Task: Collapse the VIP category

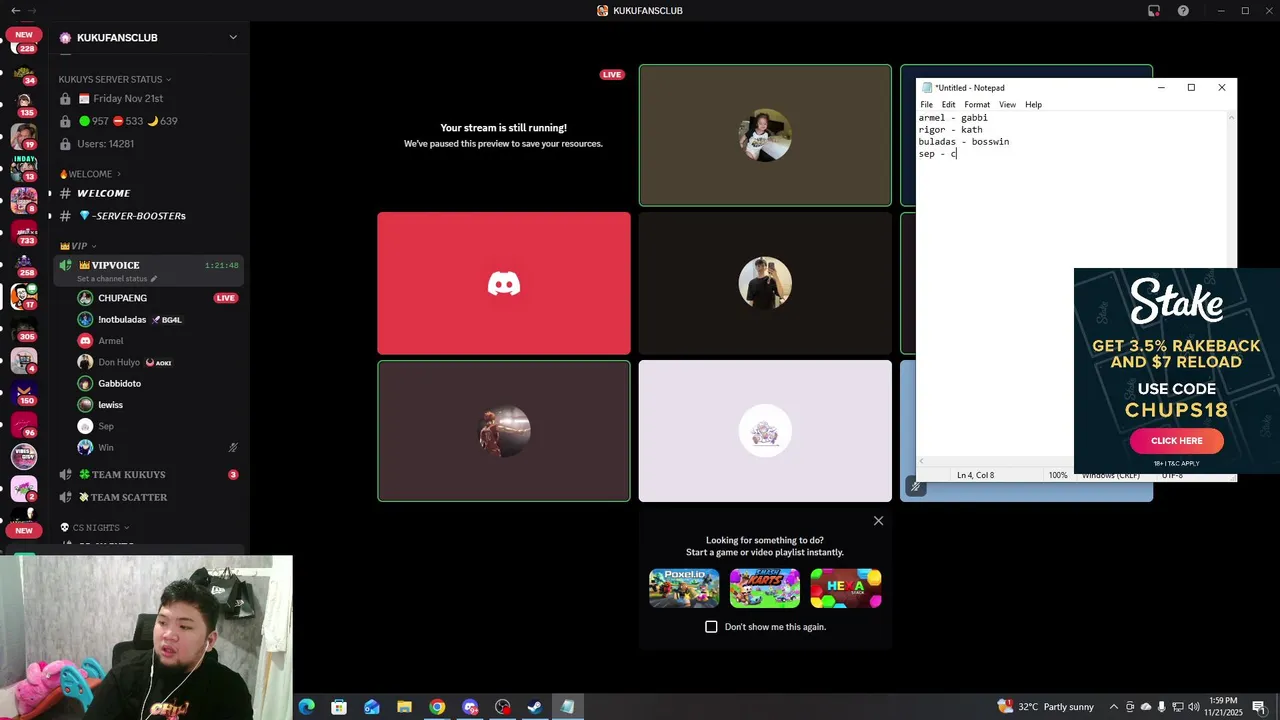Action: 78,246
